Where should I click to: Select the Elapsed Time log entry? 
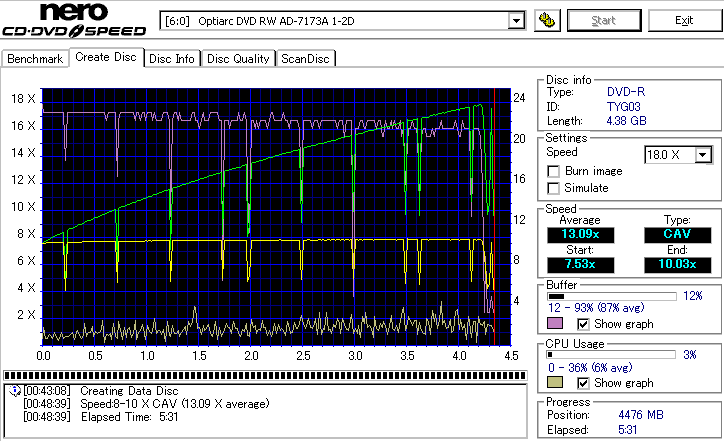(x=100, y=416)
